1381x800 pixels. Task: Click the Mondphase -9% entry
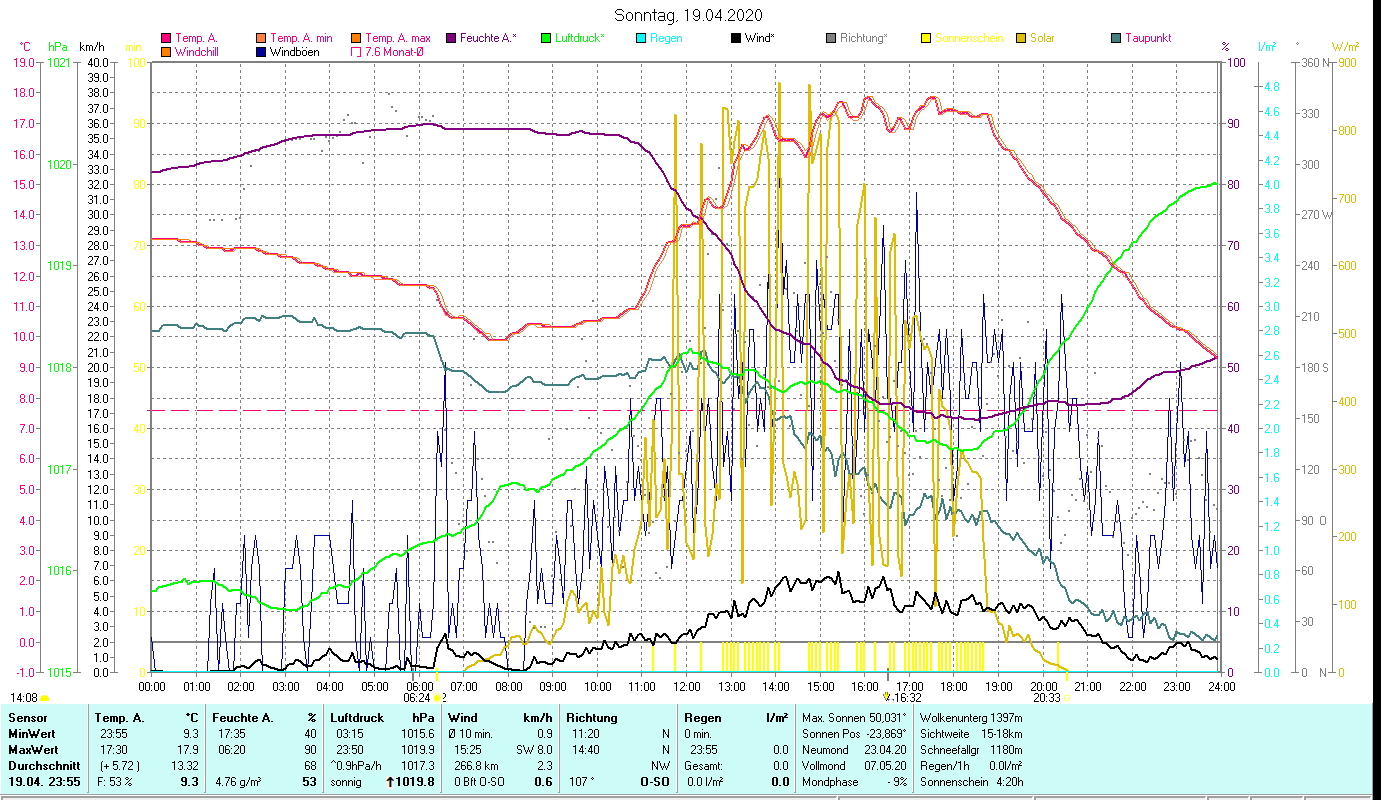pos(853,782)
